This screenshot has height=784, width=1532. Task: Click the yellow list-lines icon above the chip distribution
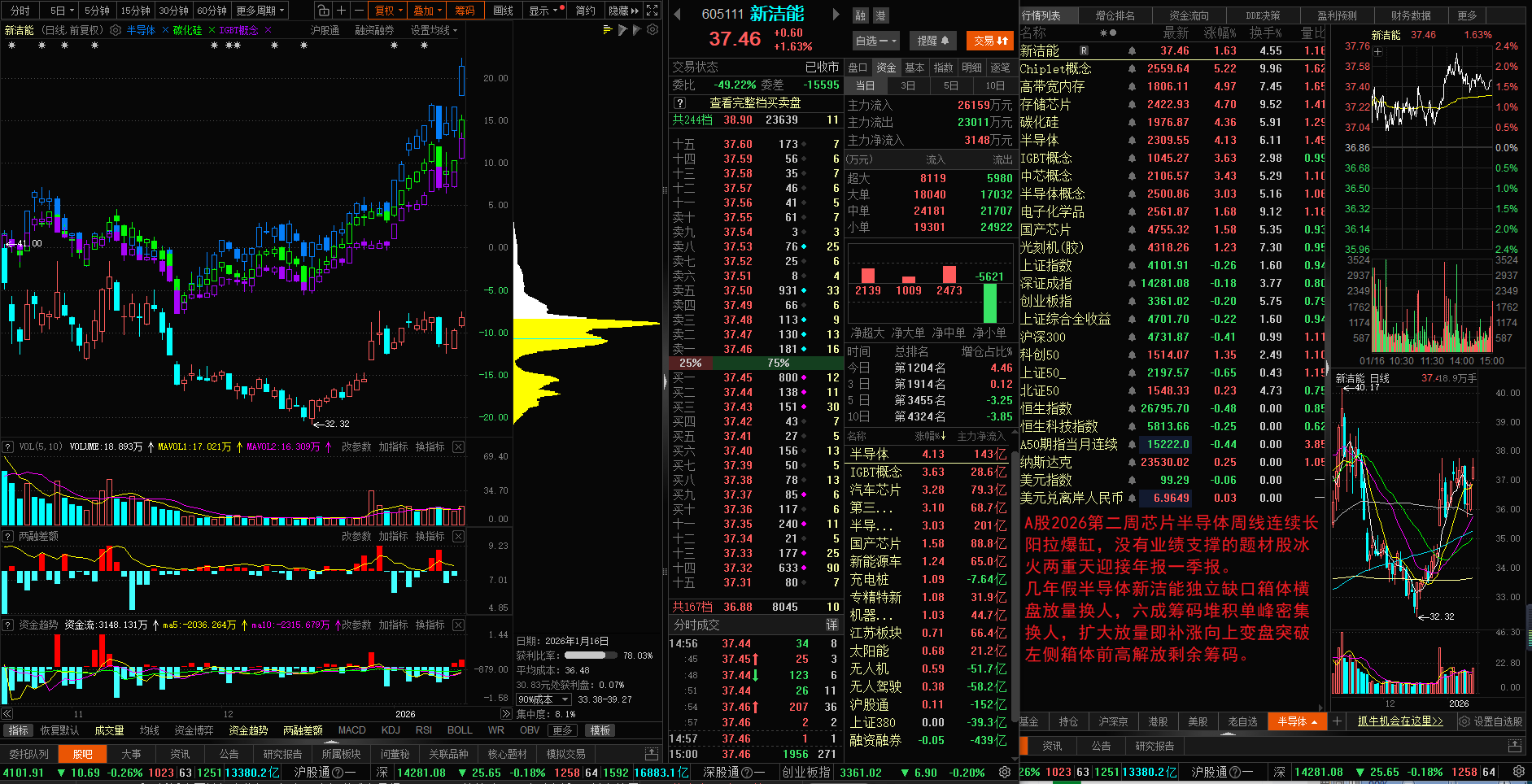[608, 29]
